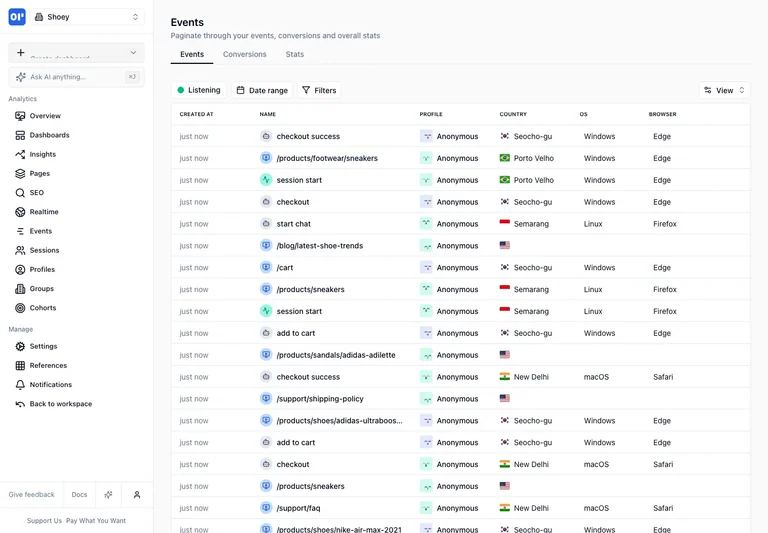Go to Insights page

(x=43, y=154)
